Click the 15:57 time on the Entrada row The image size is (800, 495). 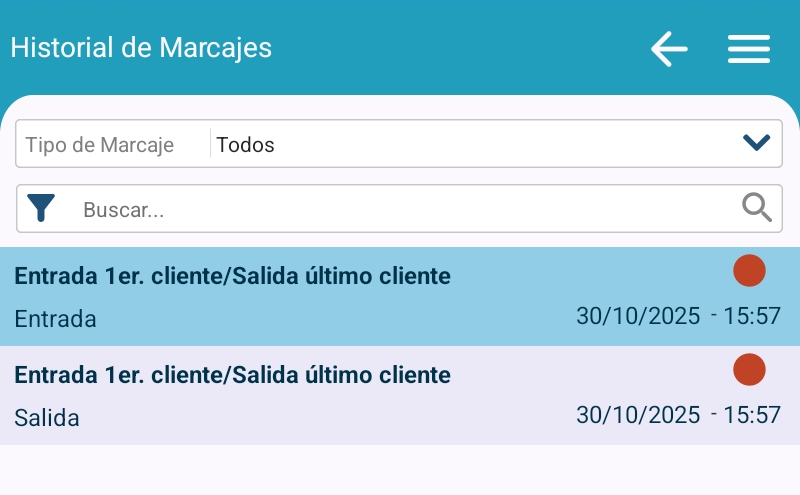pos(752,316)
